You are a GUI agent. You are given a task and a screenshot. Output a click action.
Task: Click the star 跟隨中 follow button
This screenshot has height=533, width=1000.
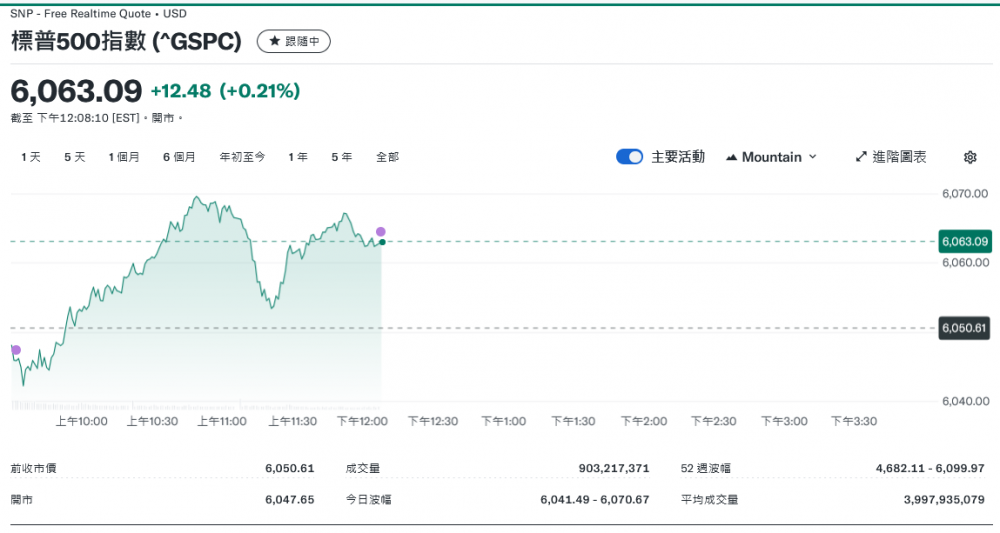293,41
